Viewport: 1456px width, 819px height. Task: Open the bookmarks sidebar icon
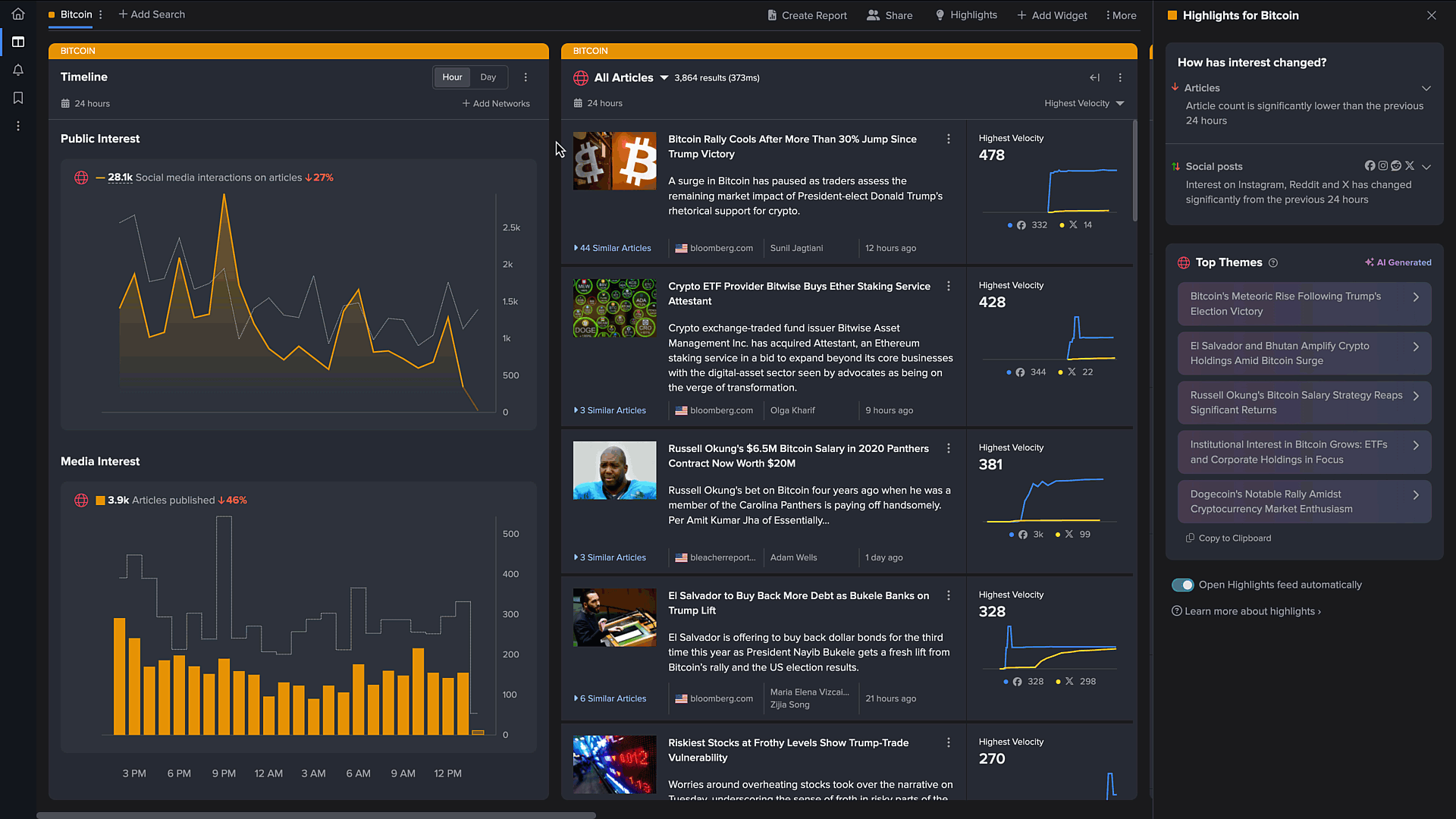click(x=18, y=98)
